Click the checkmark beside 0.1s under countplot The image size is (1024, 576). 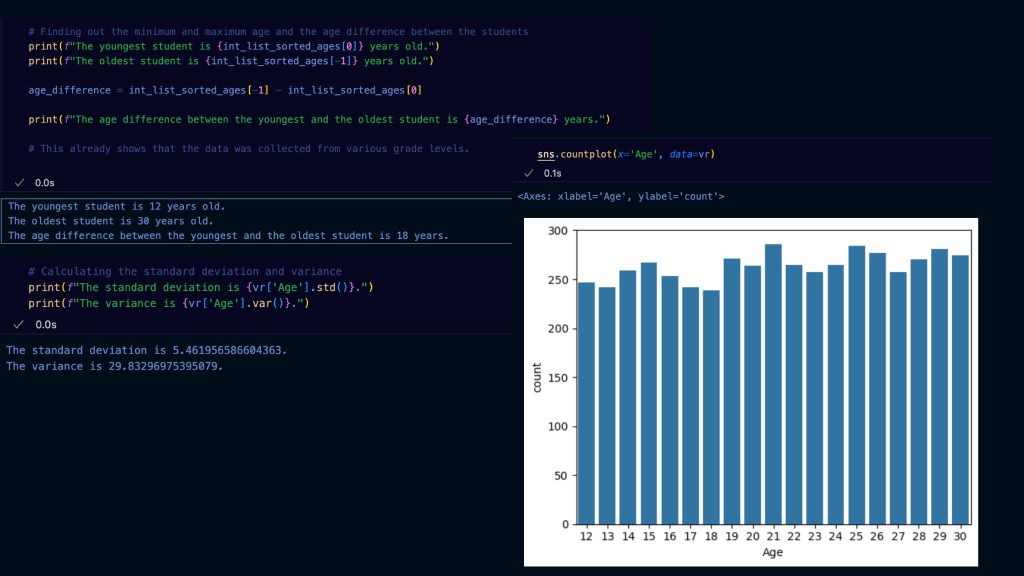(528, 173)
